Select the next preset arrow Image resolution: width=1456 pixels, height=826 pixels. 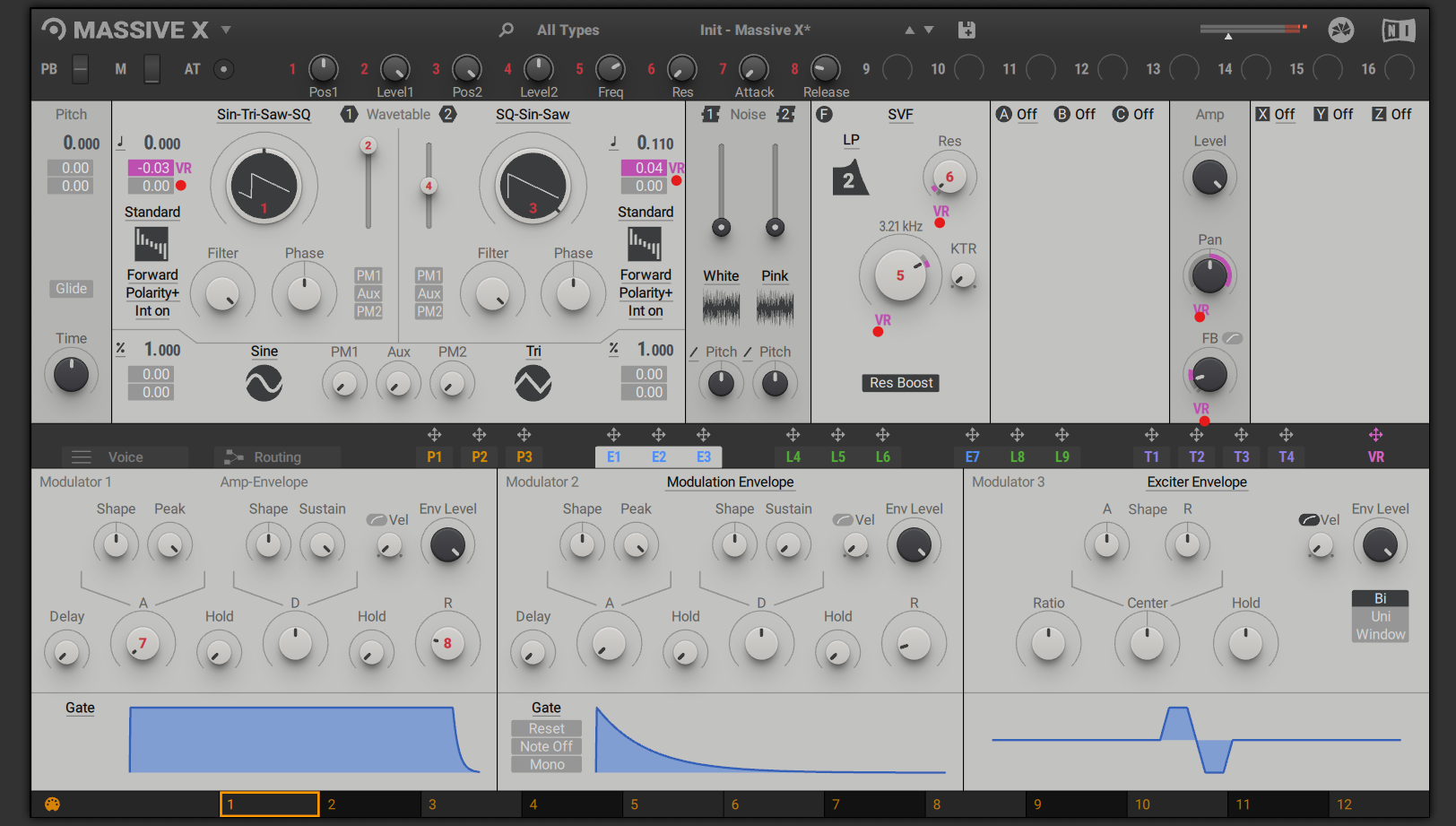(x=929, y=30)
